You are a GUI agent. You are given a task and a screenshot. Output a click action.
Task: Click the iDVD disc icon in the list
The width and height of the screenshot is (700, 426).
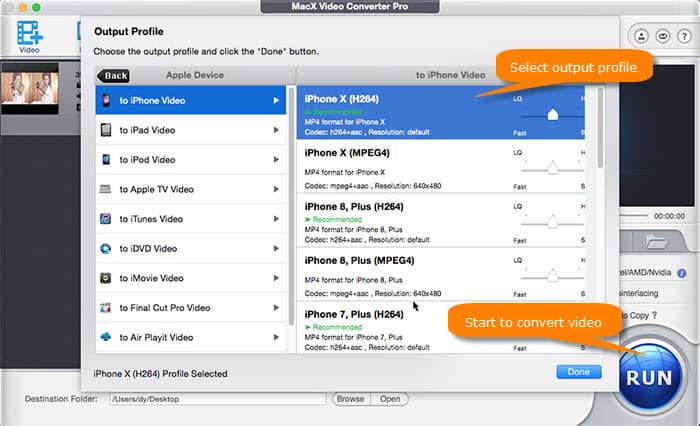105,248
